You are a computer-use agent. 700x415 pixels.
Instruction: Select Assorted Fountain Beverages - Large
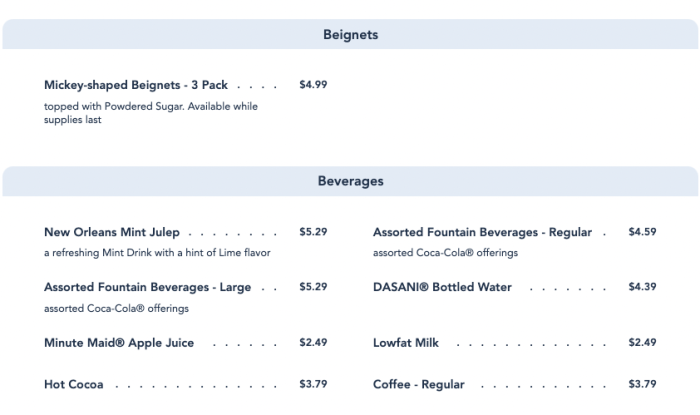(147, 287)
